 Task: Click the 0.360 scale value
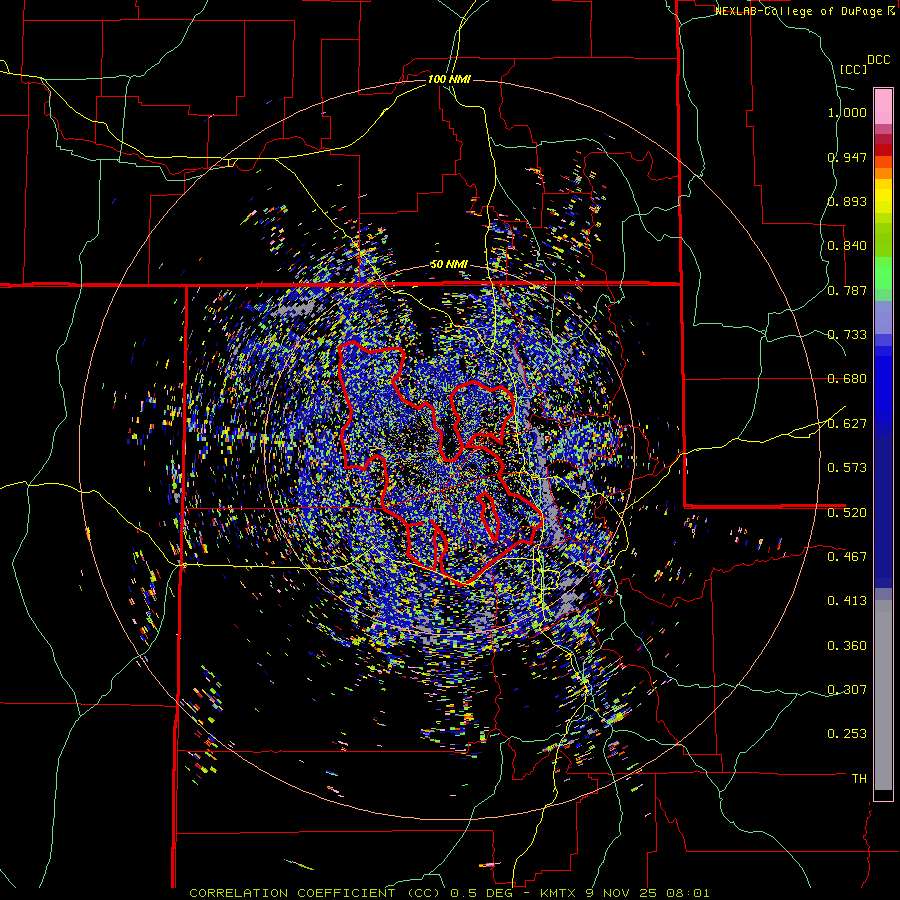coord(847,646)
